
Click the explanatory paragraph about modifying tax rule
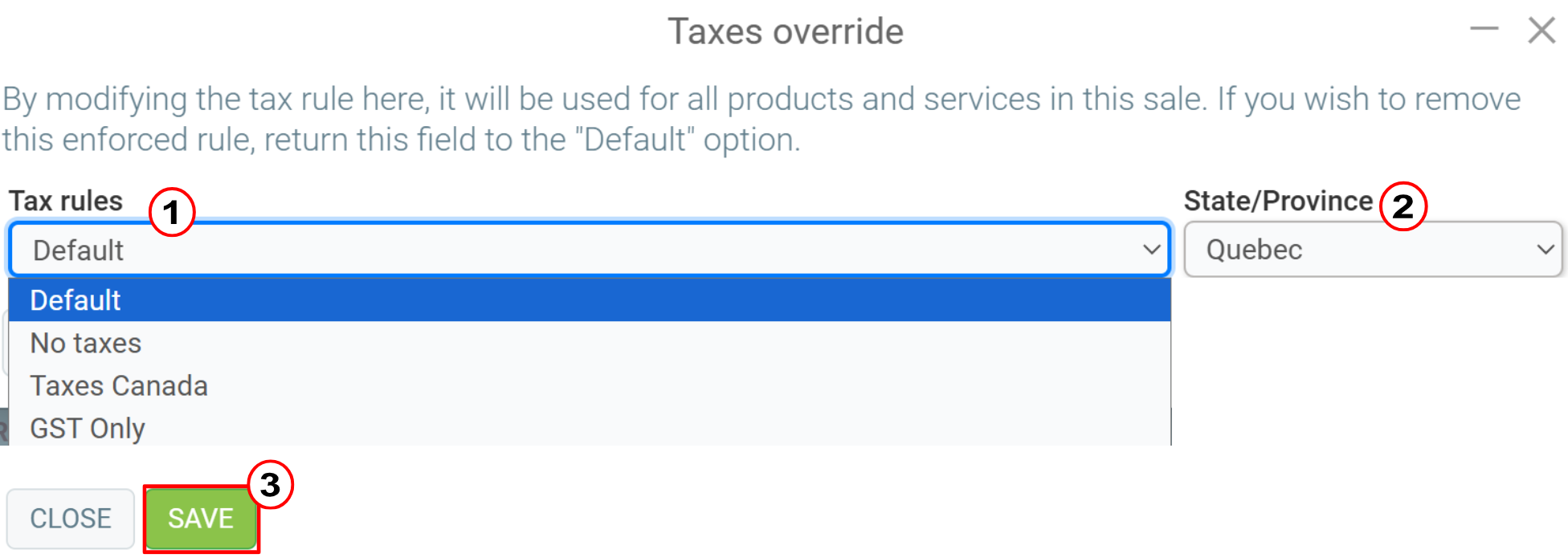tap(762, 120)
